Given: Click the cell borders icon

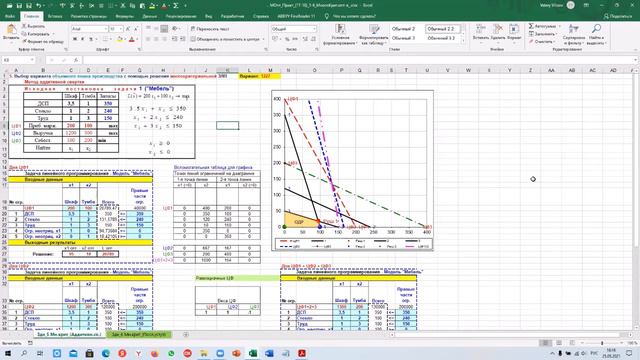Looking at the screenshot, I should pos(105,39).
